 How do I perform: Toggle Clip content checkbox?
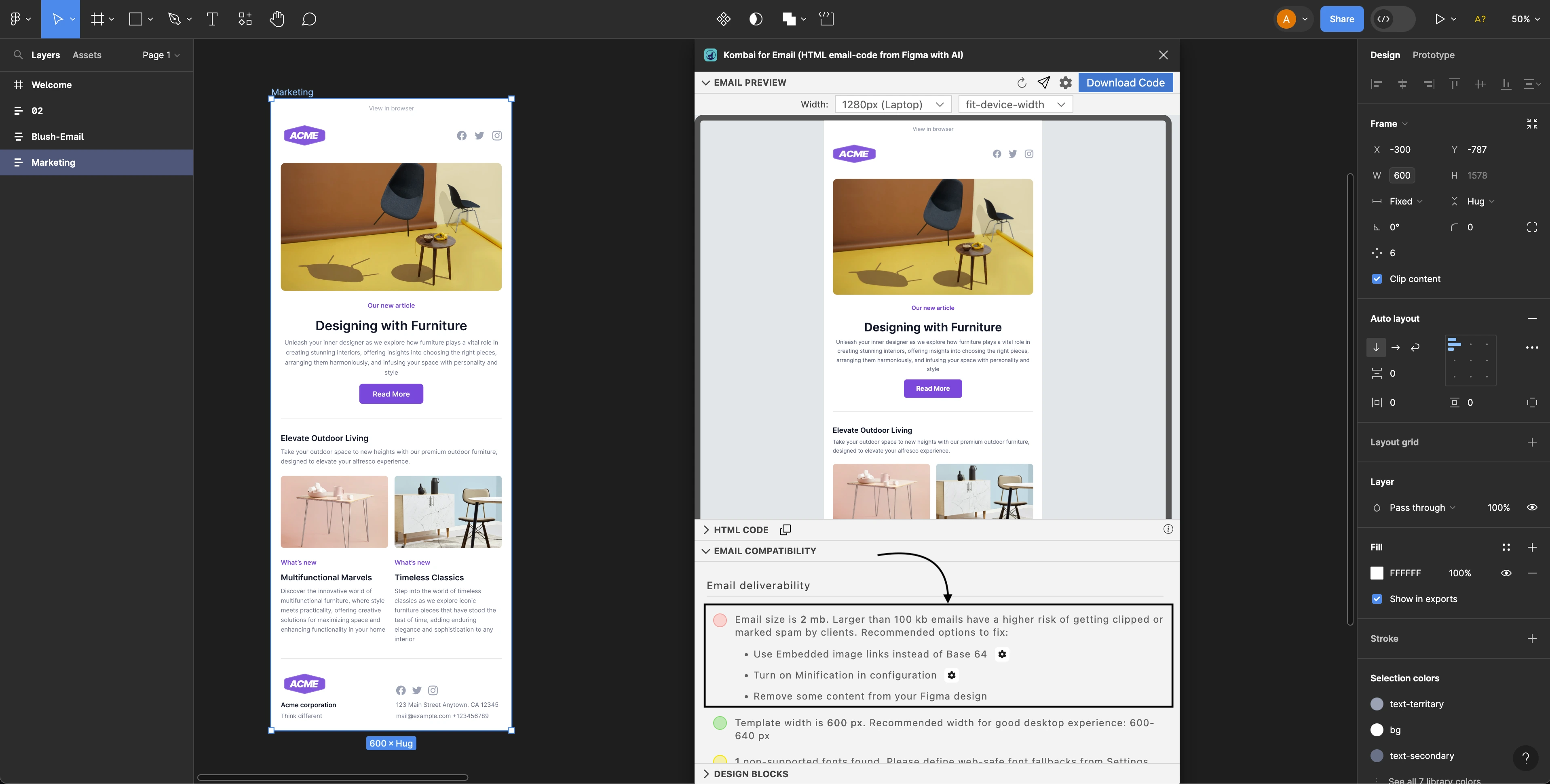click(x=1376, y=279)
